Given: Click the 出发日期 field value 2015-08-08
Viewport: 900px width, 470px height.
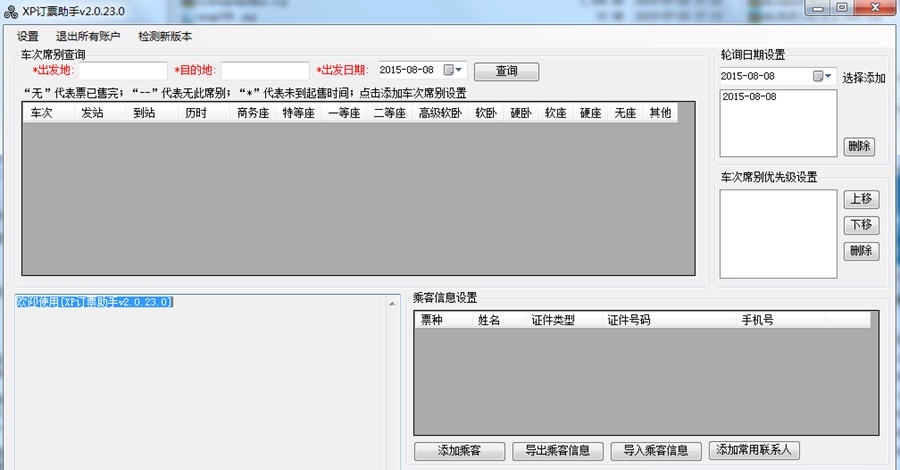Looking at the screenshot, I should [407, 70].
